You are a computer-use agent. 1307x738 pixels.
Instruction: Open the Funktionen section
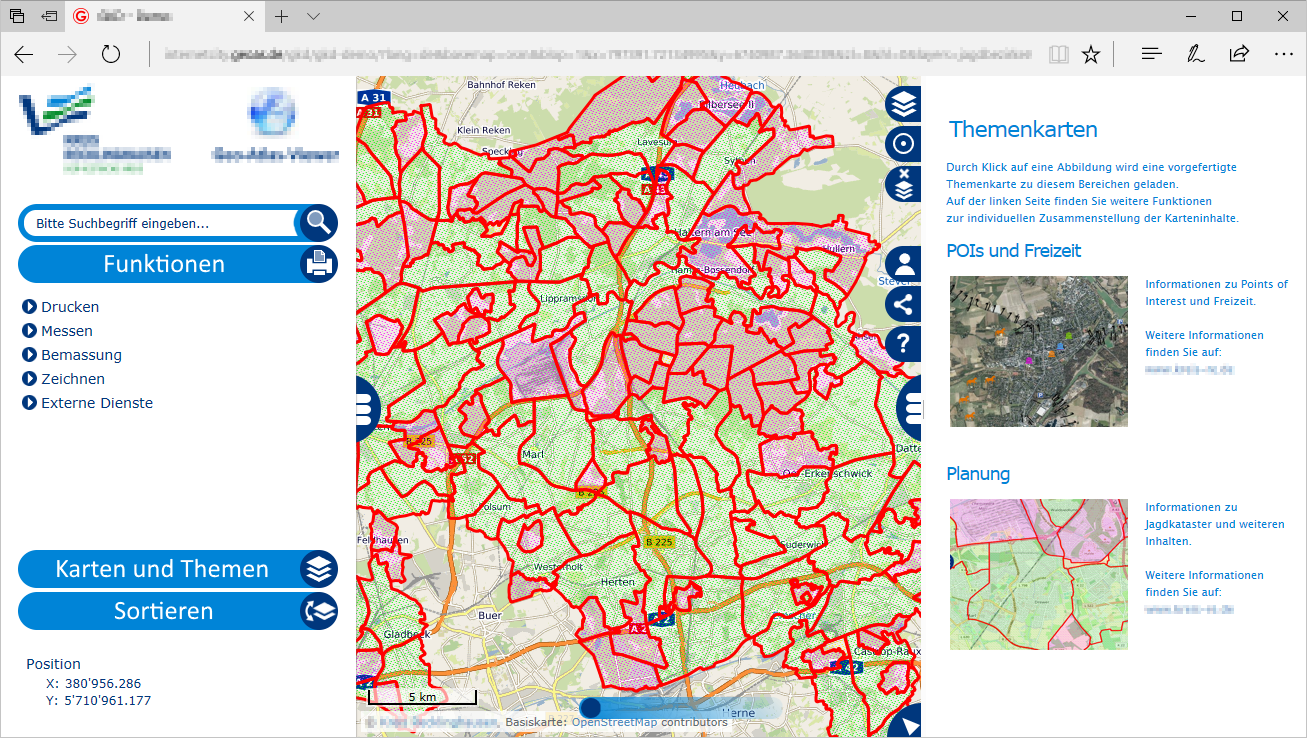(x=164, y=264)
